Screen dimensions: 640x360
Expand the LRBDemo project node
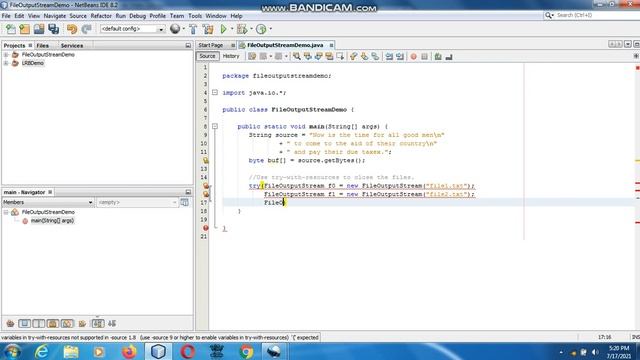pyautogui.click(x=6, y=63)
